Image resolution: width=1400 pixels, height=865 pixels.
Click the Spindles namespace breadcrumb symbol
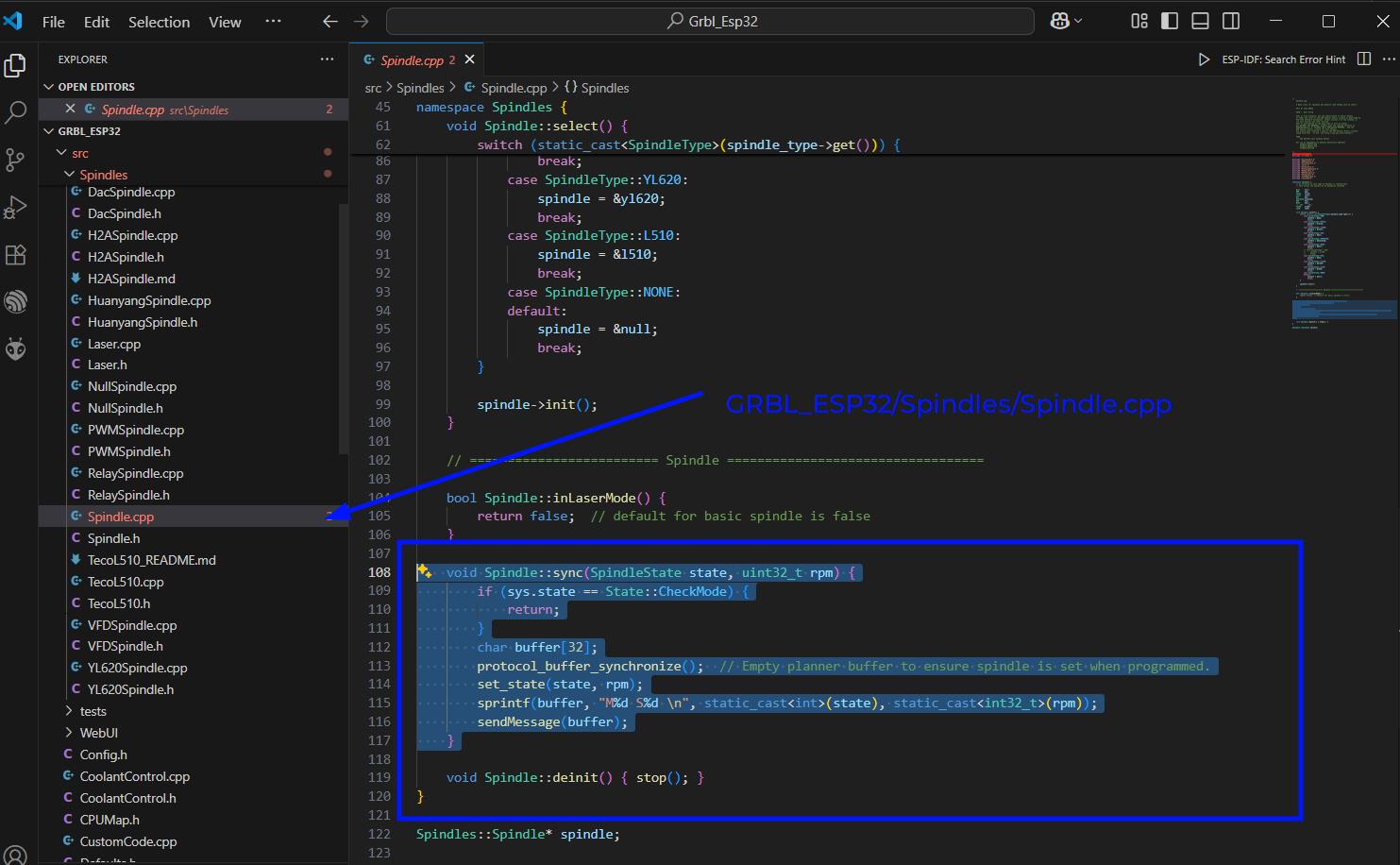pos(604,88)
